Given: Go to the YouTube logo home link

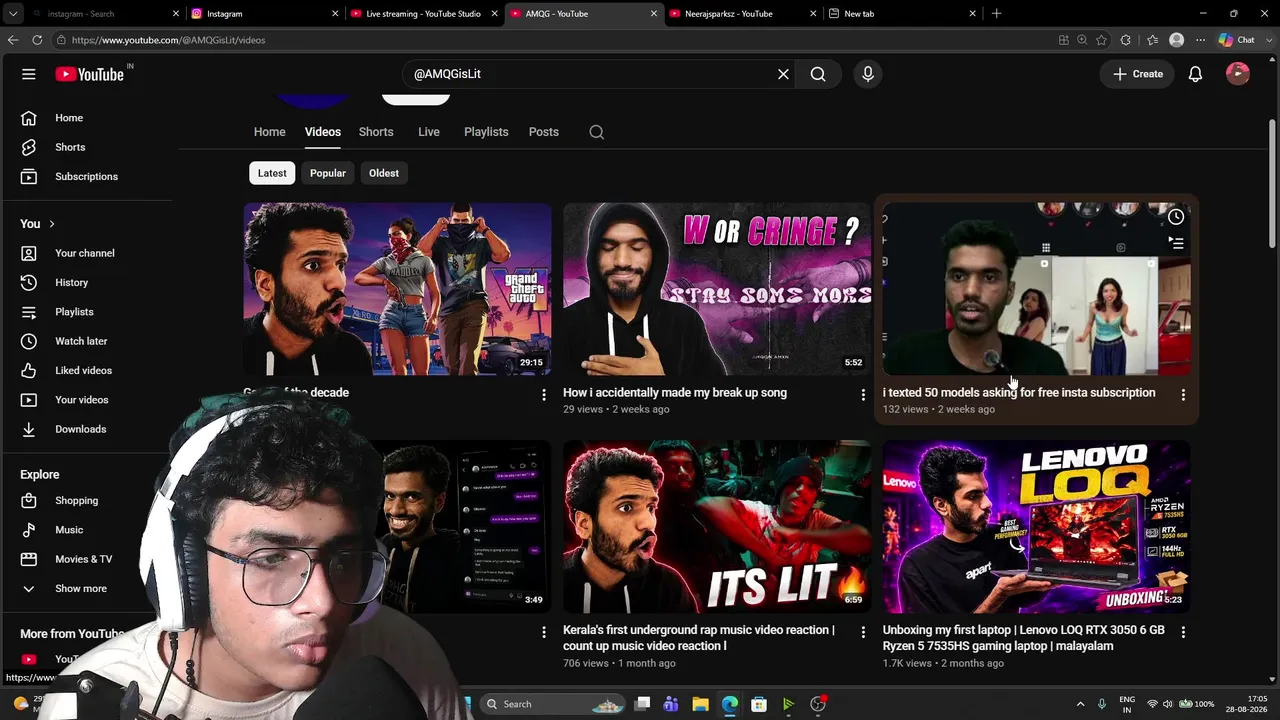Looking at the screenshot, I should [90, 74].
